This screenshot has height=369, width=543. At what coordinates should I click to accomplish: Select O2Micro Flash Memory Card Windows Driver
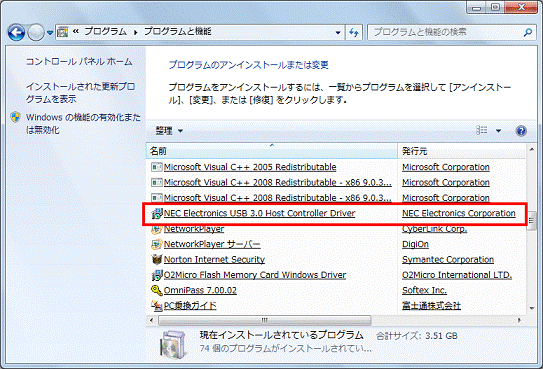[255, 275]
